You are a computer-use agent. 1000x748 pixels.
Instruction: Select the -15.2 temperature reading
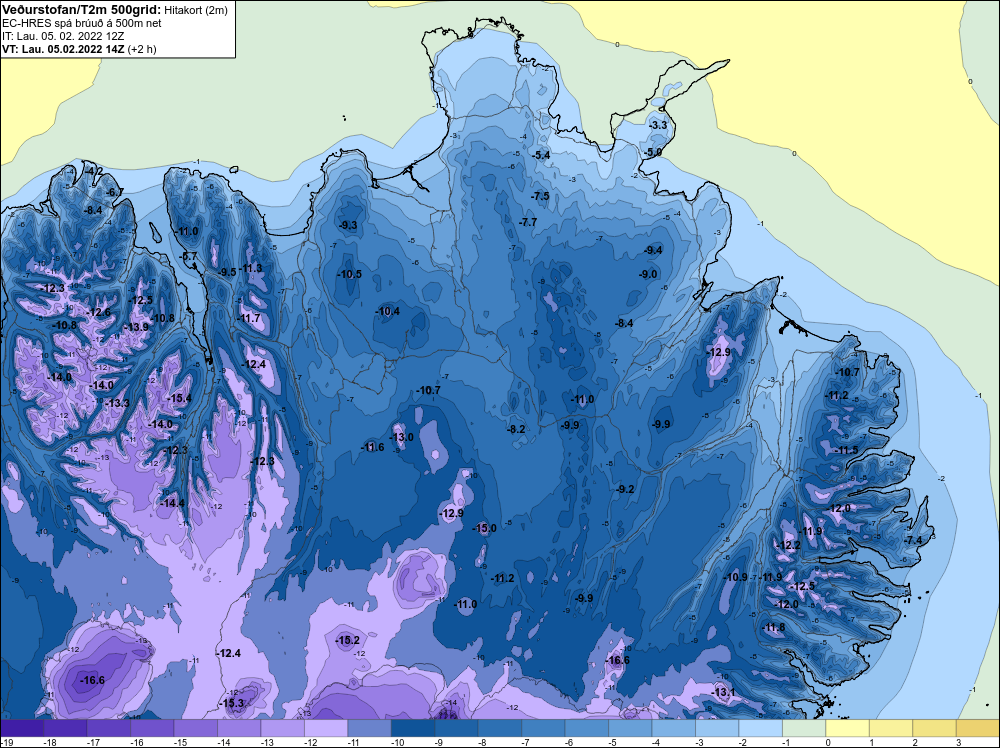pos(348,640)
